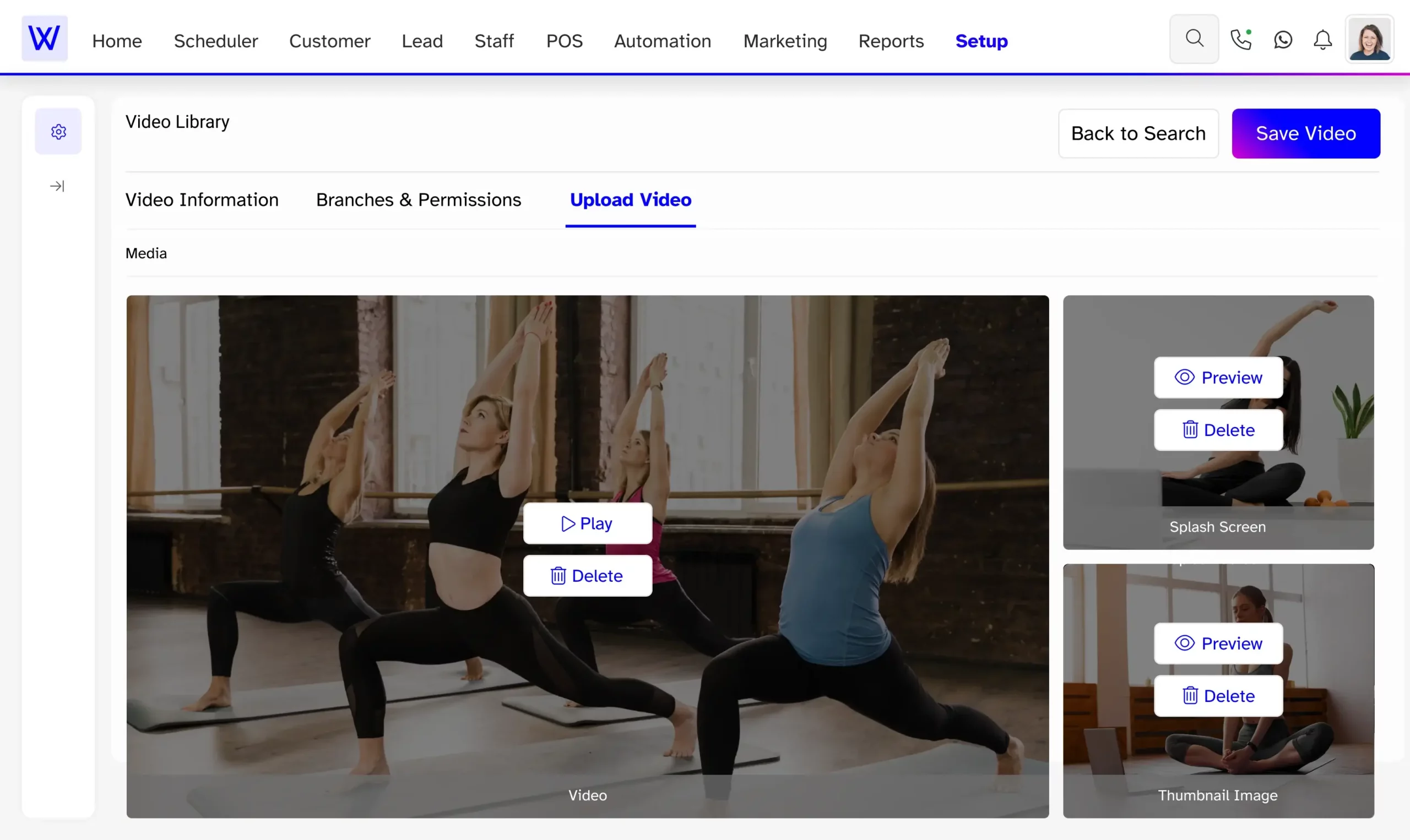Open the Settings gear icon panel
Image resolution: width=1410 pixels, height=840 pixels.
click(x=58, y=131)
